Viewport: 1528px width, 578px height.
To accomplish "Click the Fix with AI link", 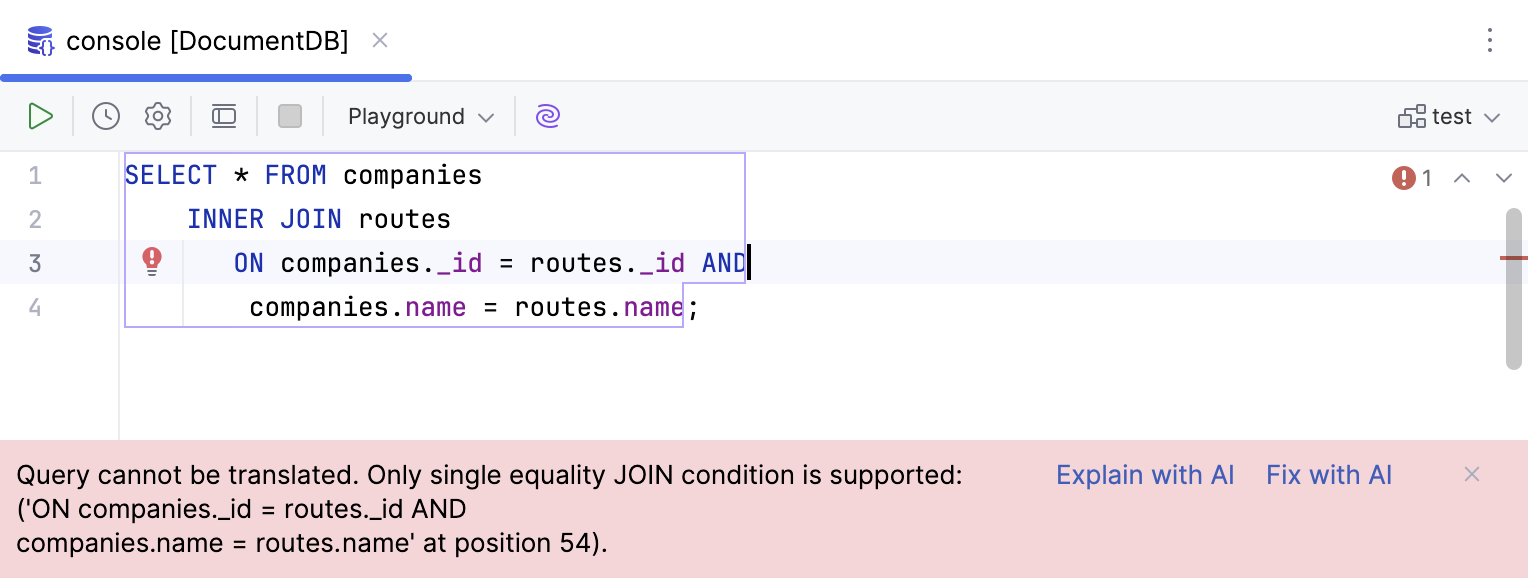I will pos(1329,474).
